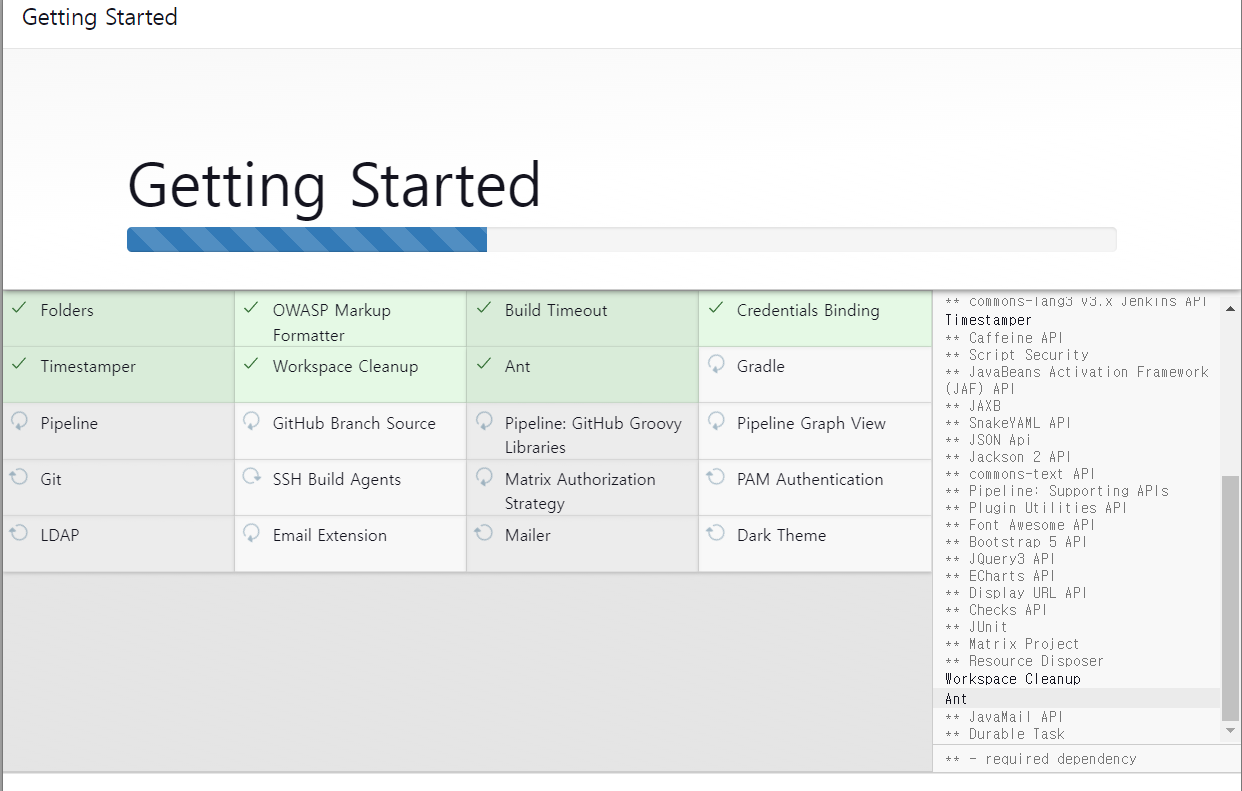This screenshot has height=791, width=1242.
Task: Click the JavaMail API log line
Action: 1004,717
